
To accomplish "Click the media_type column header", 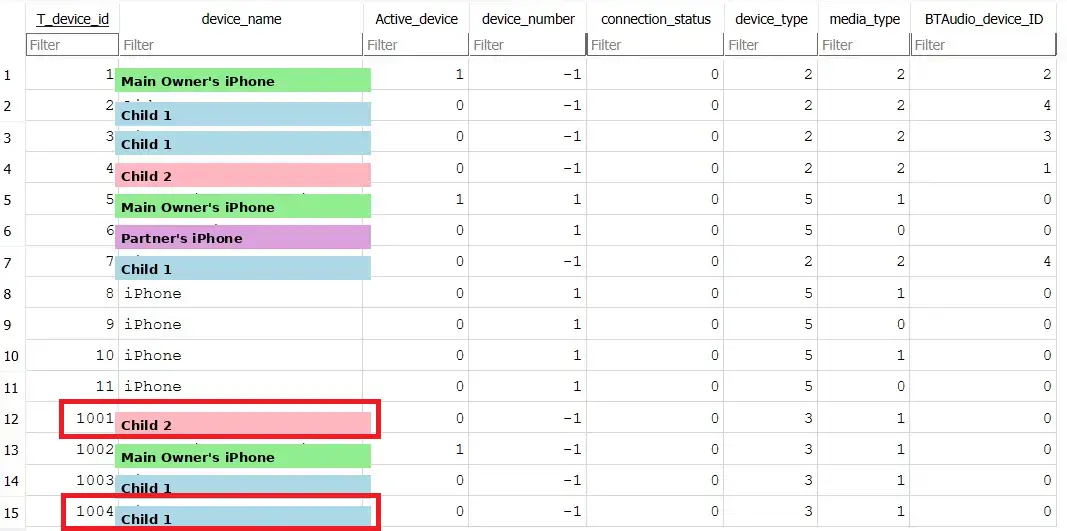I will 864,19.
